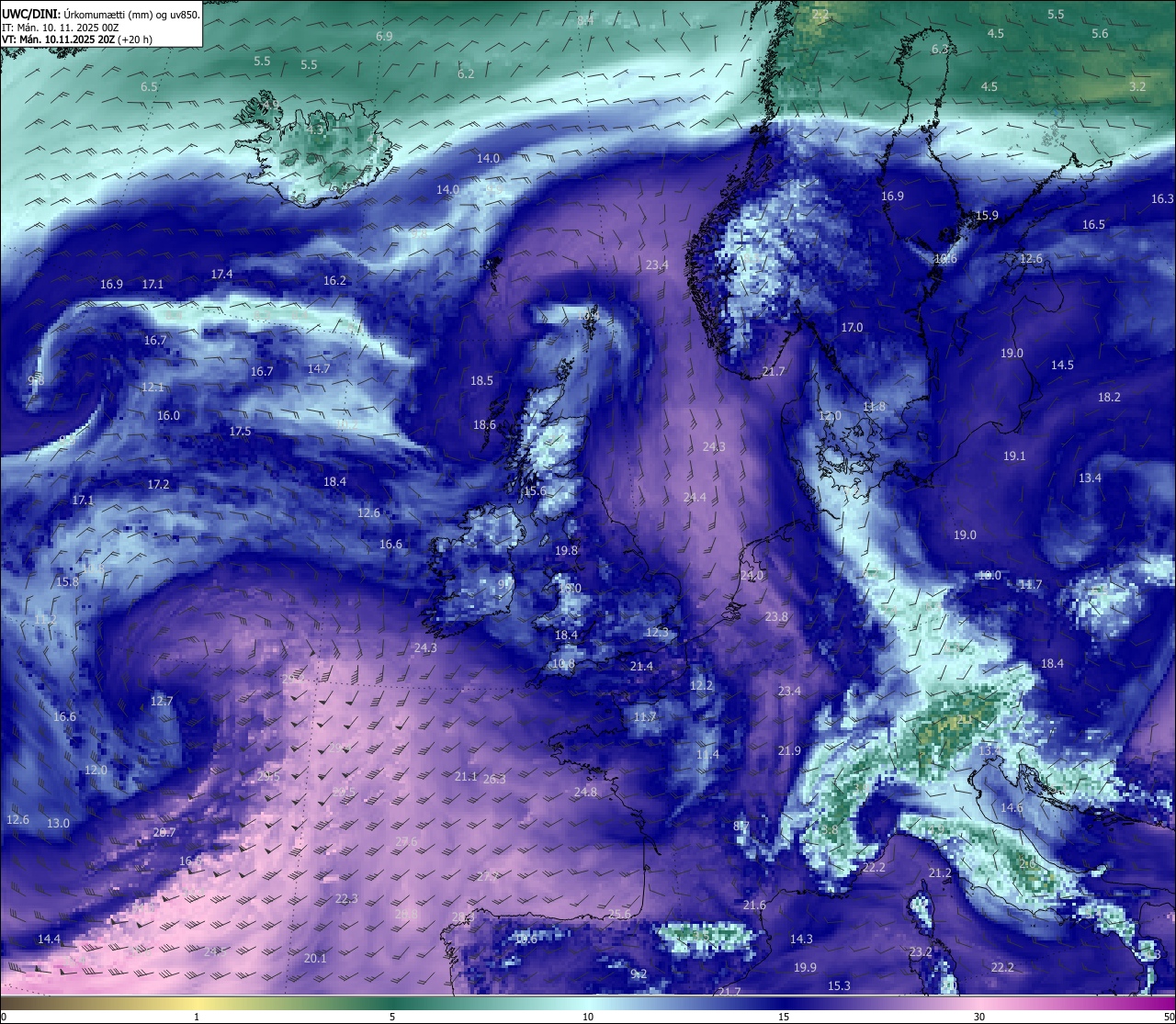
Task: Click the 20.1 value label
Action: coord(315,958)
